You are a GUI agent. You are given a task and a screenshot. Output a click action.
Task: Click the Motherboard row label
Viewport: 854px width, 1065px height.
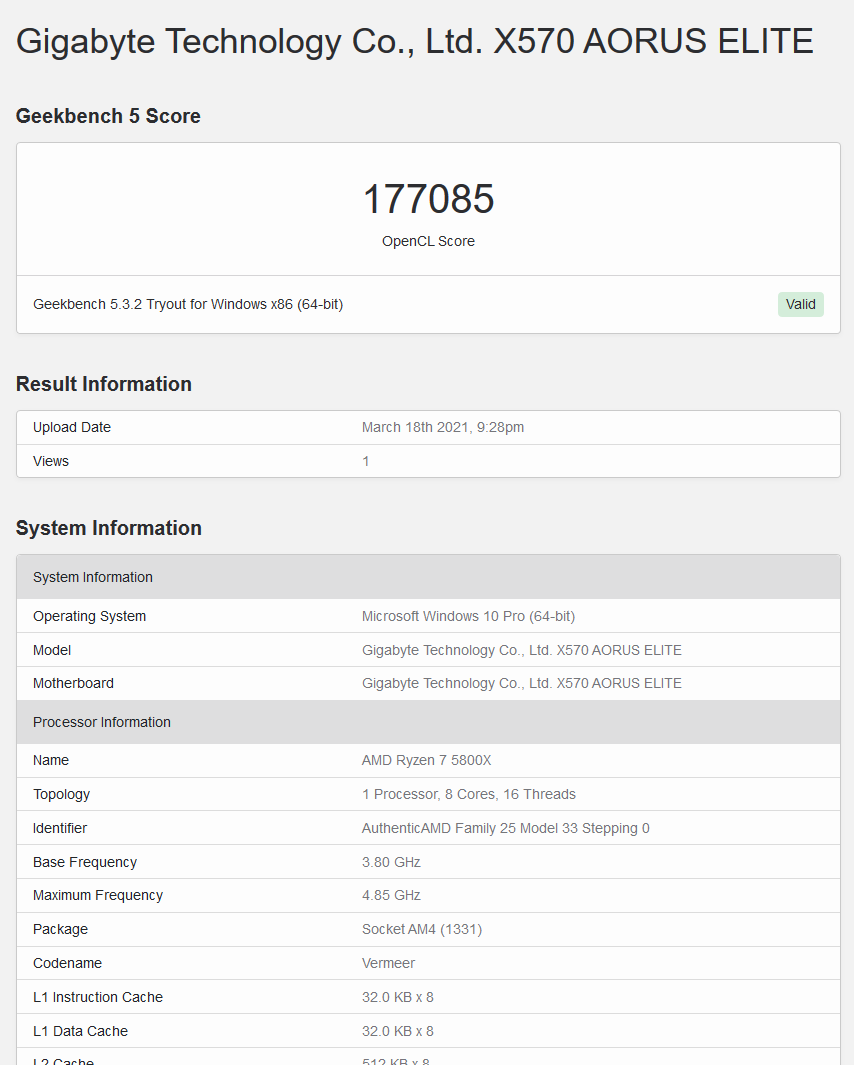pos(73,683)
